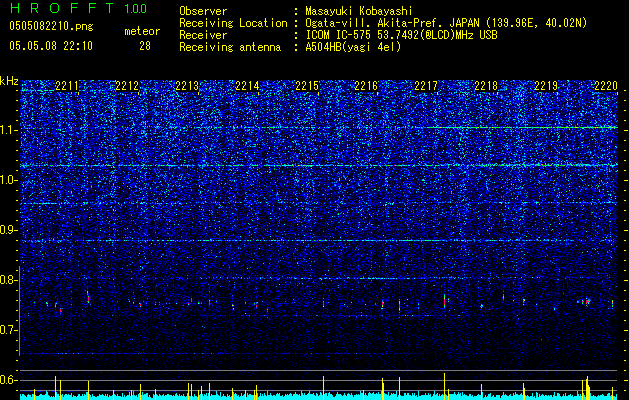
Task: Click the 2219 time marker
Action: (546, 86)
